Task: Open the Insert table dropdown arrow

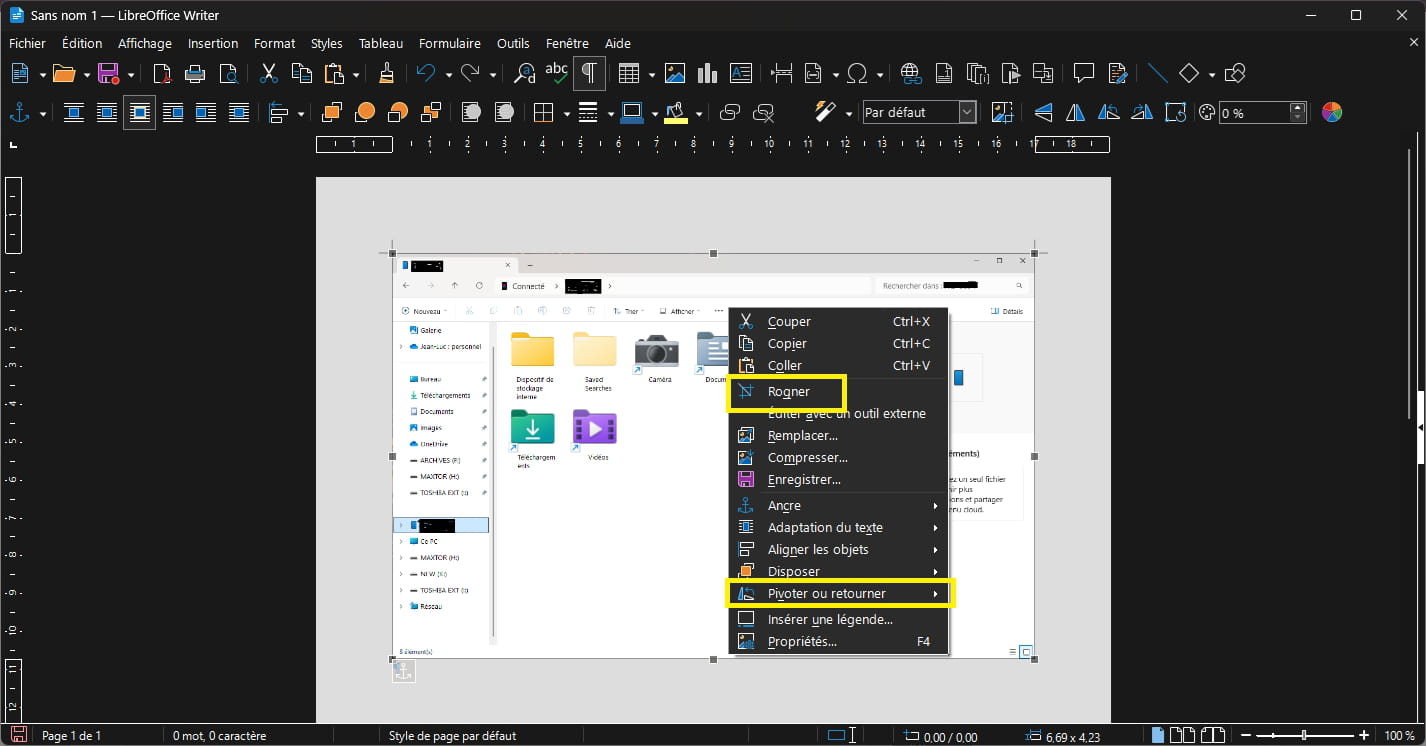Action: tap(652, 74)
